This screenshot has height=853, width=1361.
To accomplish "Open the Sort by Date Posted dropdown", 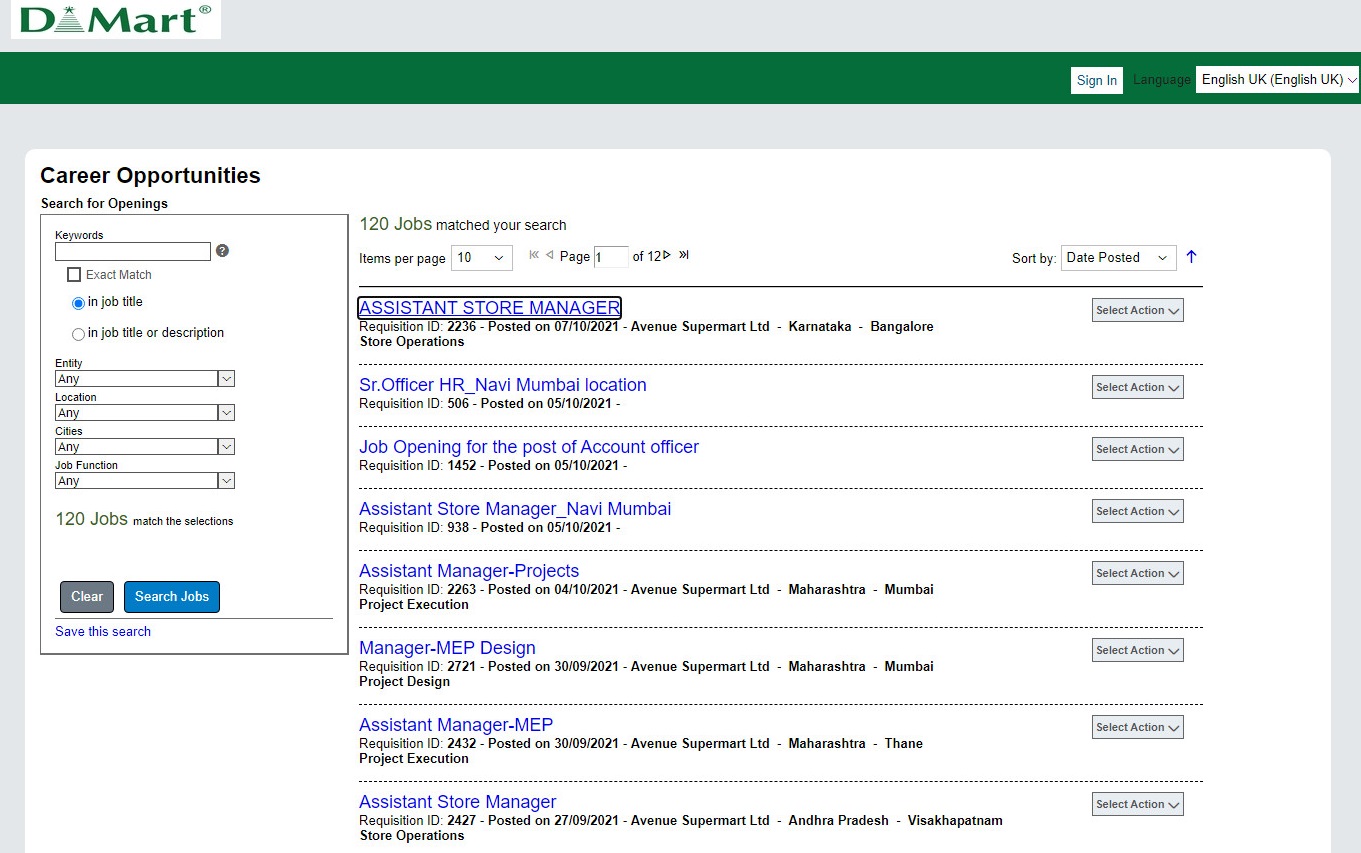I will [1117, 258].
